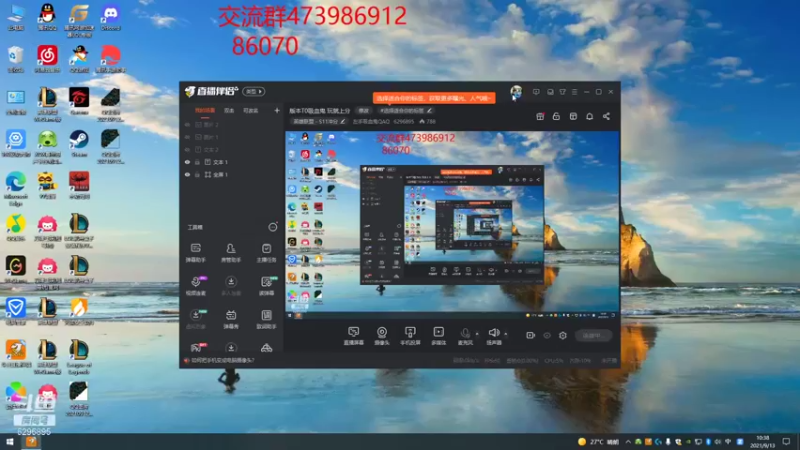Click the record video icon beside settings gear

click(531, 335)
